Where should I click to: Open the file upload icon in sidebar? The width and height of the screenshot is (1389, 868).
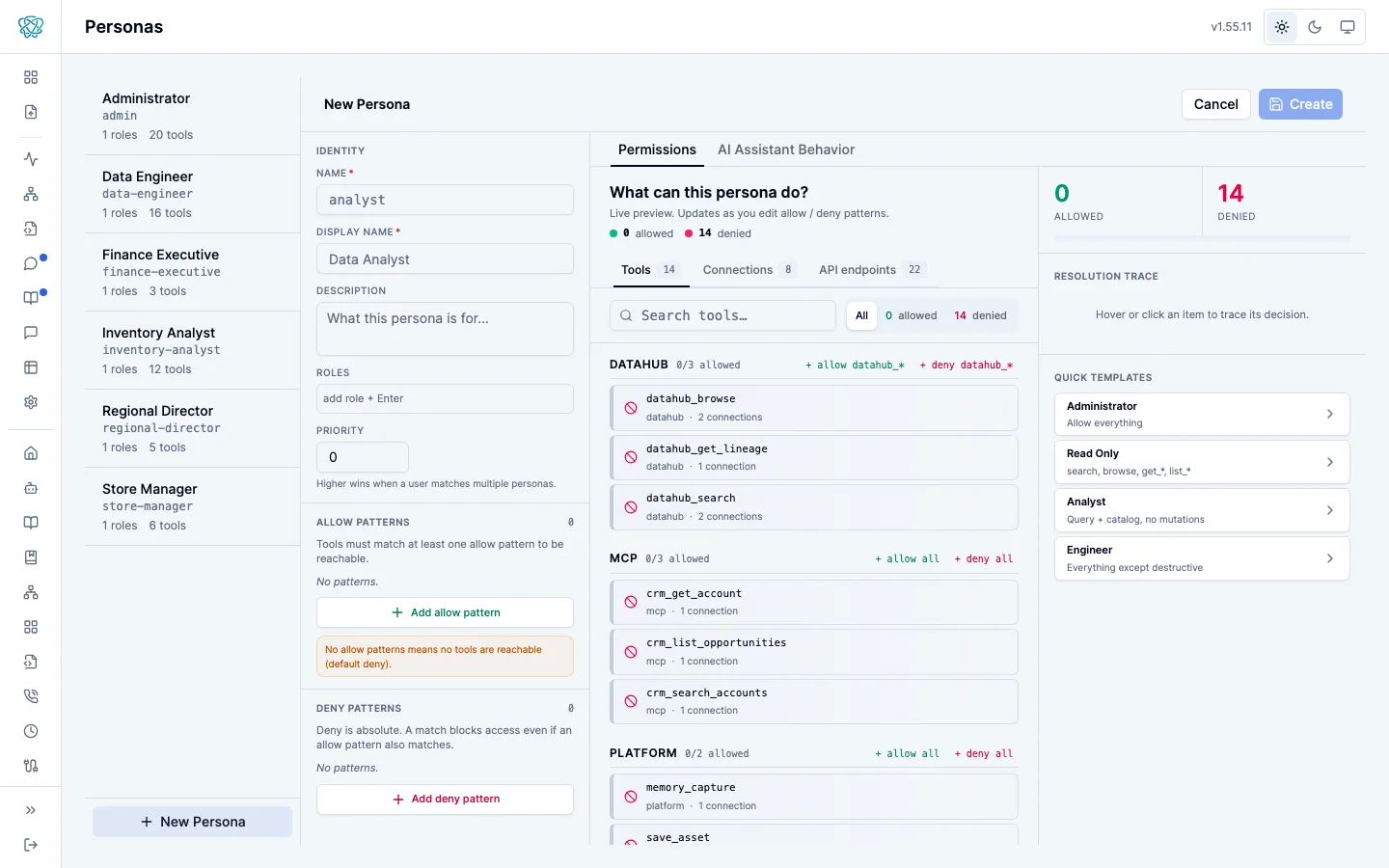pyautogui.click(x=31, y=112)
